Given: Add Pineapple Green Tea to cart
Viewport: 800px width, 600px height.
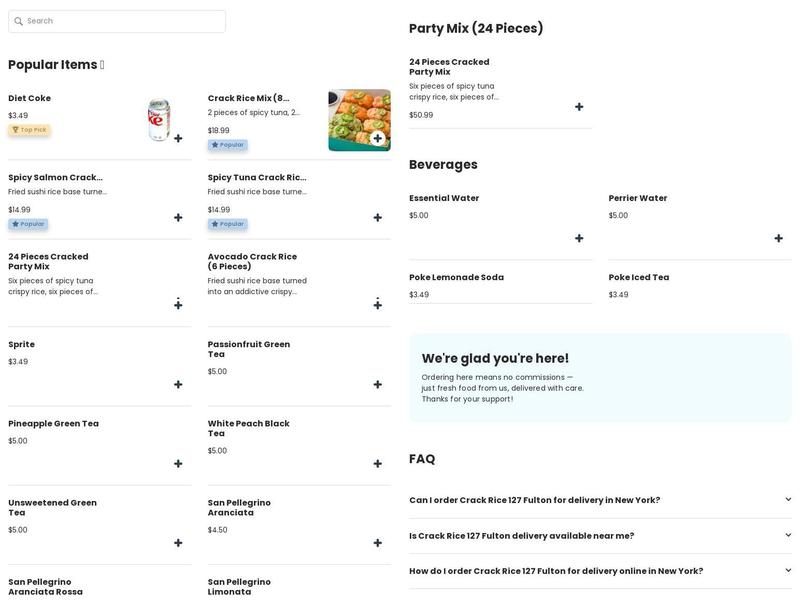Looking at the screenshot, I should point(178,464).
